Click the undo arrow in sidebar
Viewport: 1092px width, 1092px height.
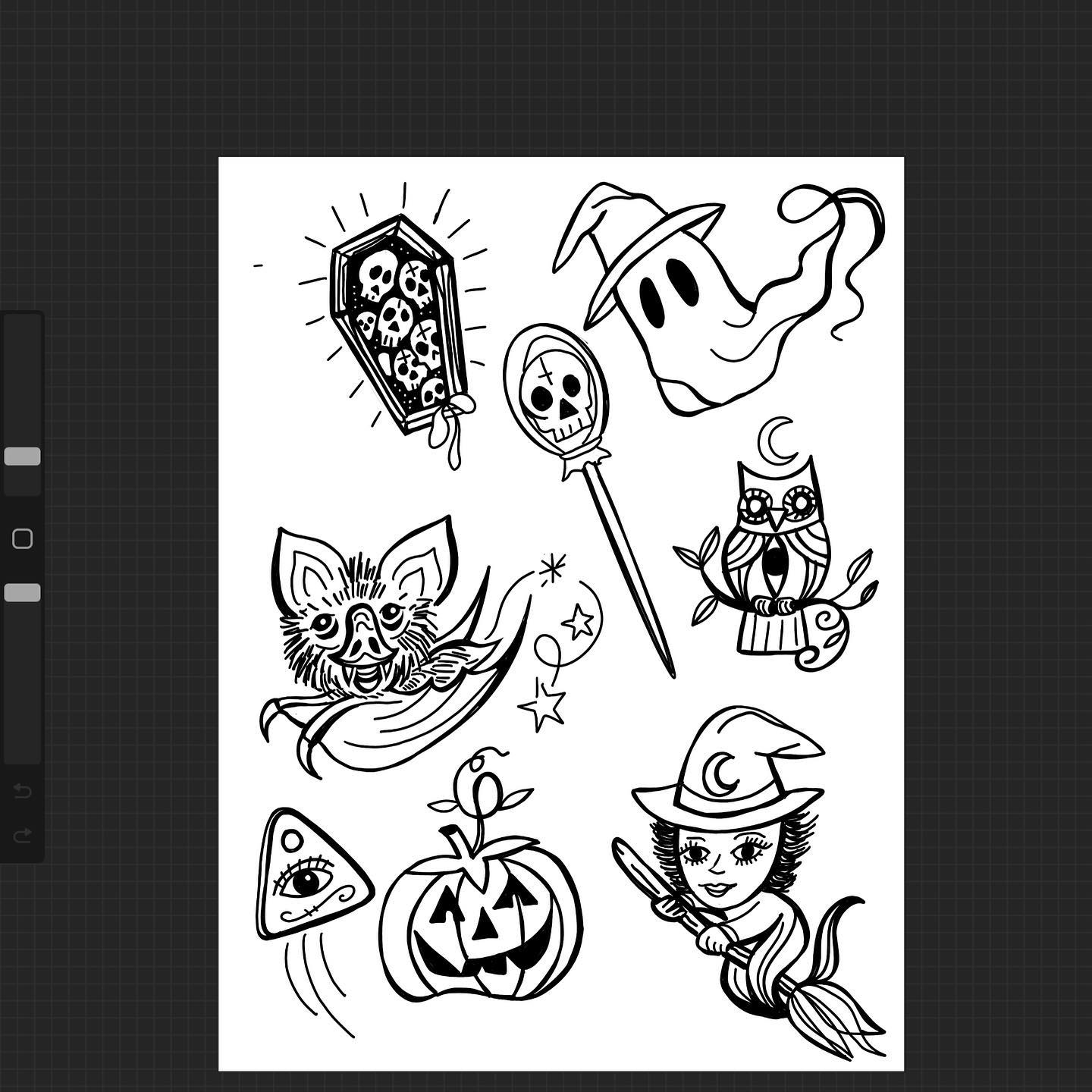coord(22,792)
